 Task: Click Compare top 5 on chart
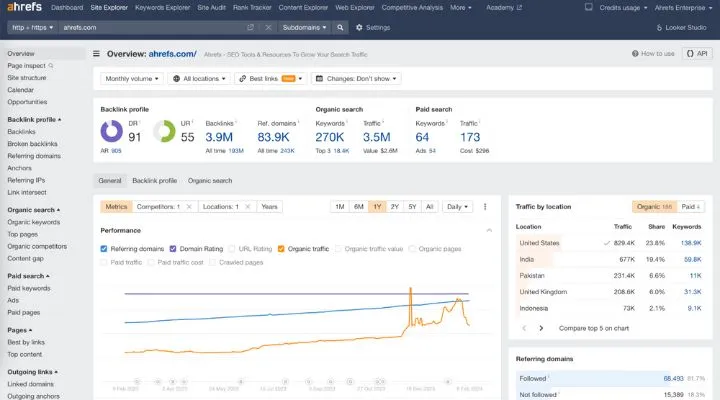click(x=594, y=328)
